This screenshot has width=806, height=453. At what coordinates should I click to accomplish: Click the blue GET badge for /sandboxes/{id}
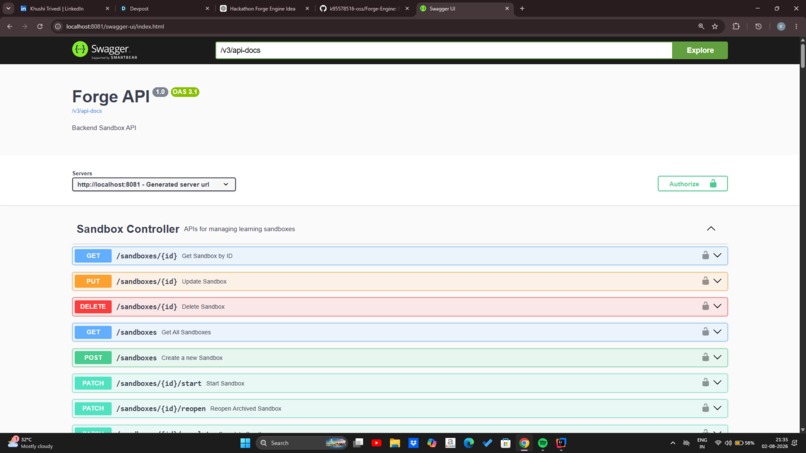click(x=93, y=256)
